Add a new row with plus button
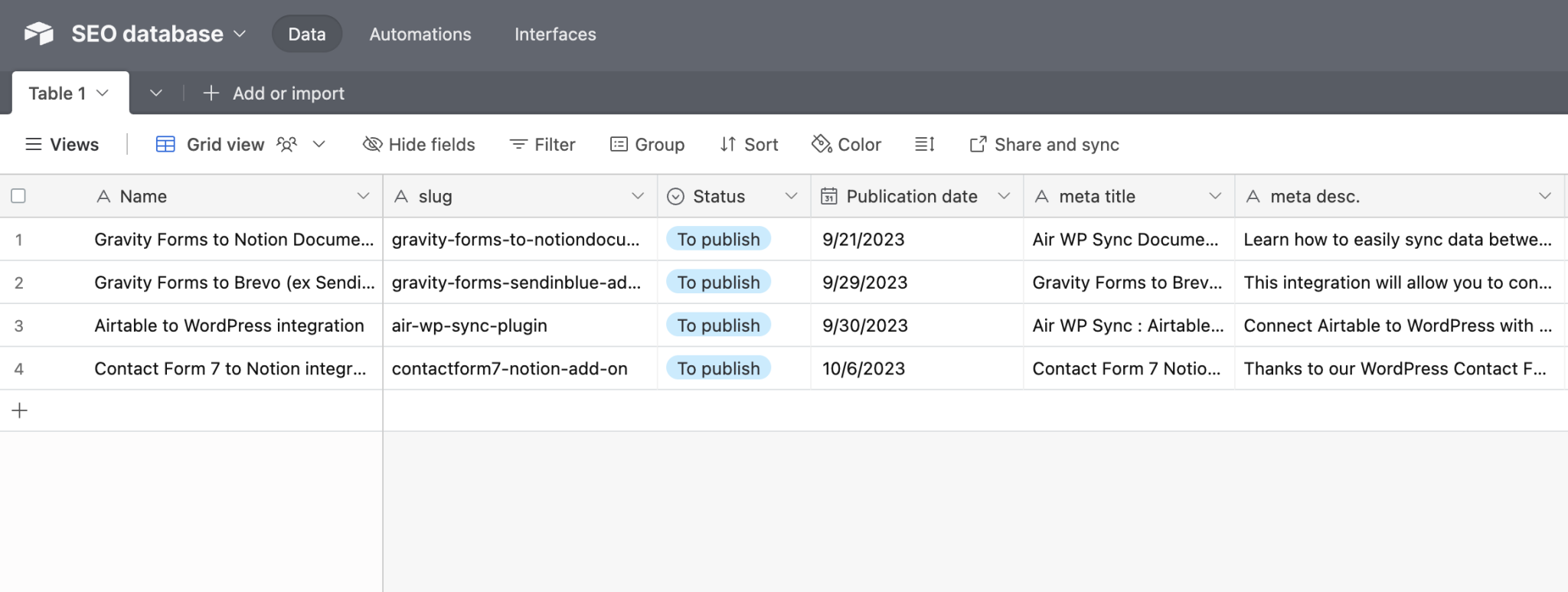 pyautogui.click(x=20, y=410)
